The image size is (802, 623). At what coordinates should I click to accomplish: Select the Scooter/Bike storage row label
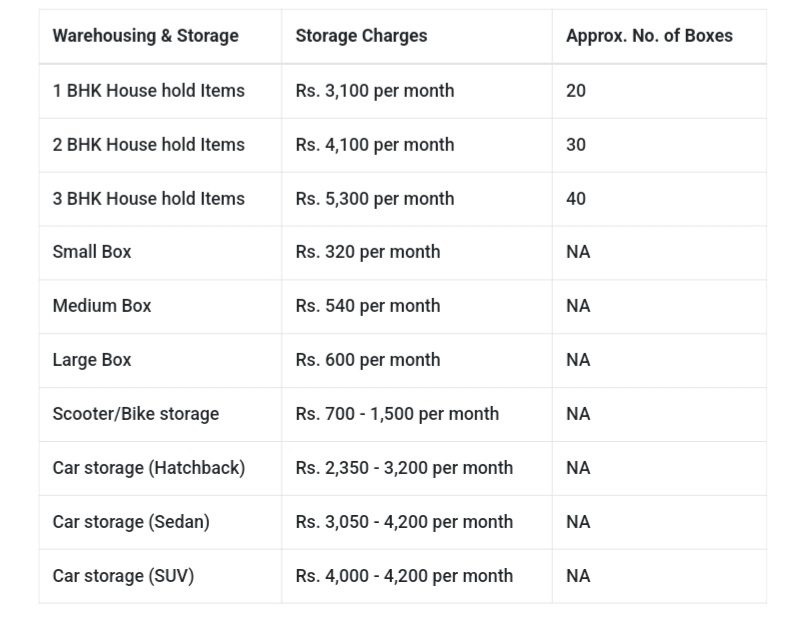(x=135, y=414)
